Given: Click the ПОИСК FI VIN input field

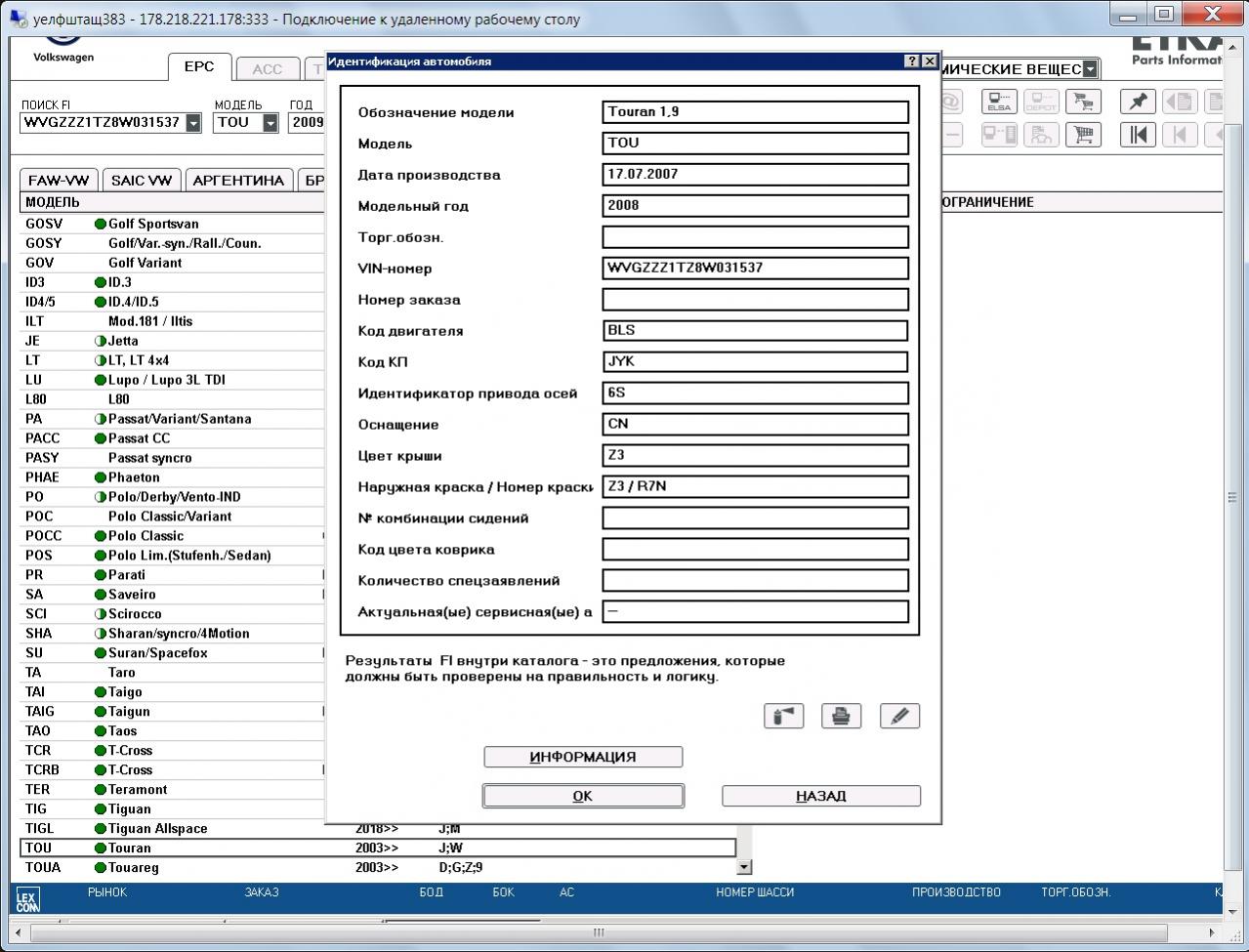Looking at the screenshot, I should coord(103,123).
